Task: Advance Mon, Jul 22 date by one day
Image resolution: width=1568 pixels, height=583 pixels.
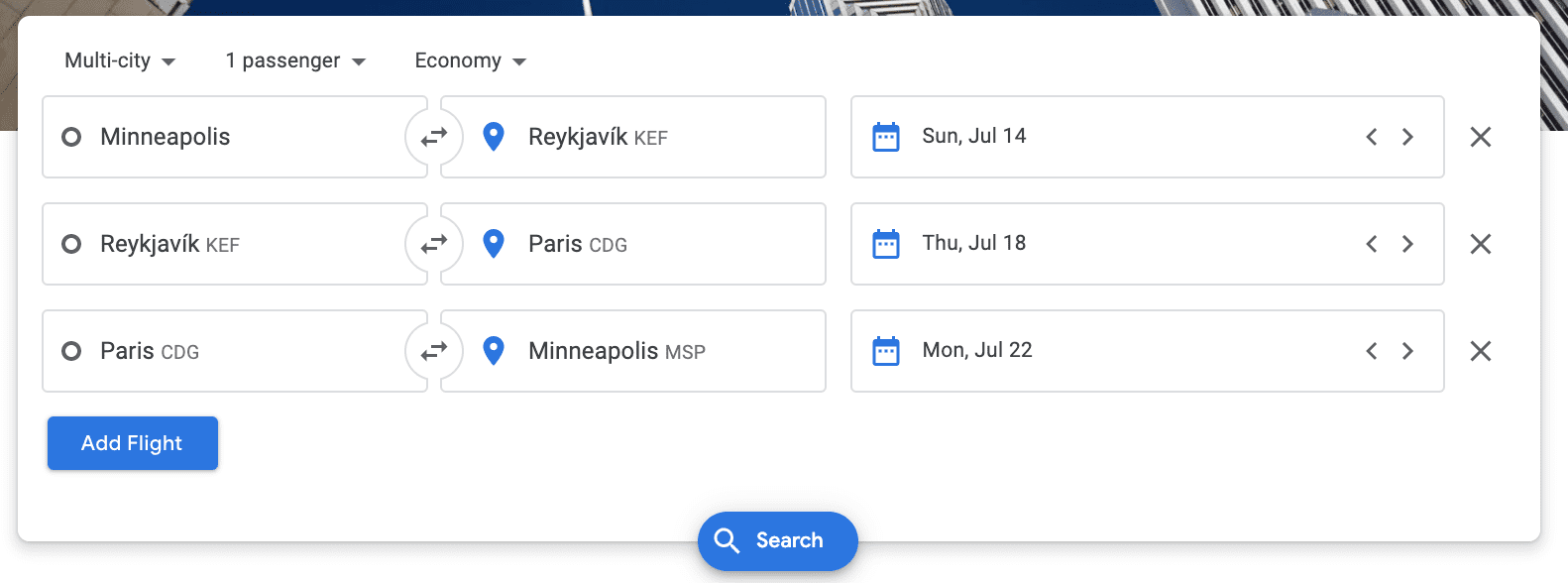Action: coord(1407,351)
